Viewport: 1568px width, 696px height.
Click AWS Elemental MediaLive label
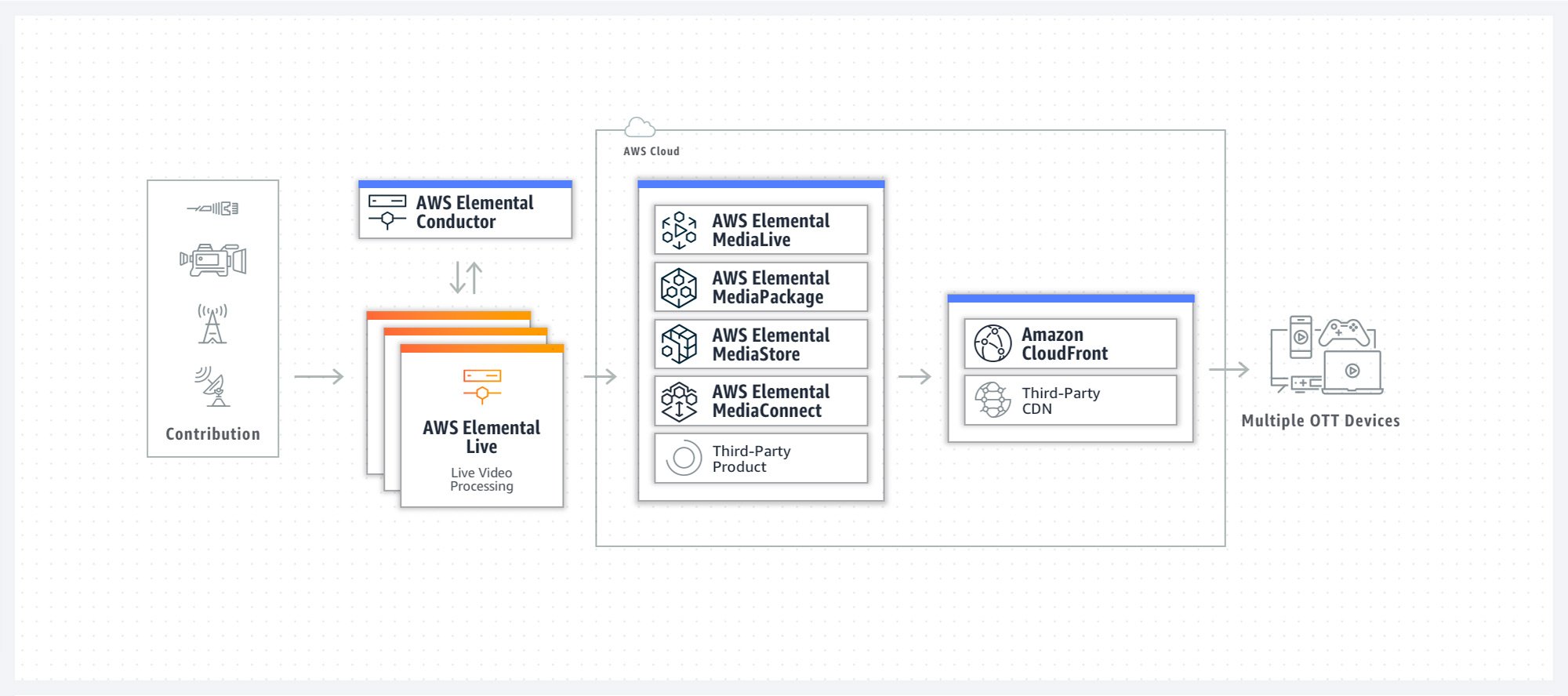[771, 230]
